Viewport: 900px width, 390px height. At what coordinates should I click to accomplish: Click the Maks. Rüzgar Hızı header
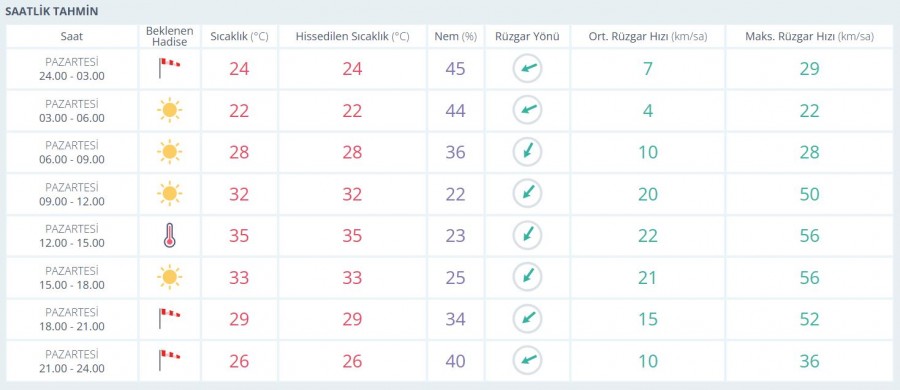point(809,36)
